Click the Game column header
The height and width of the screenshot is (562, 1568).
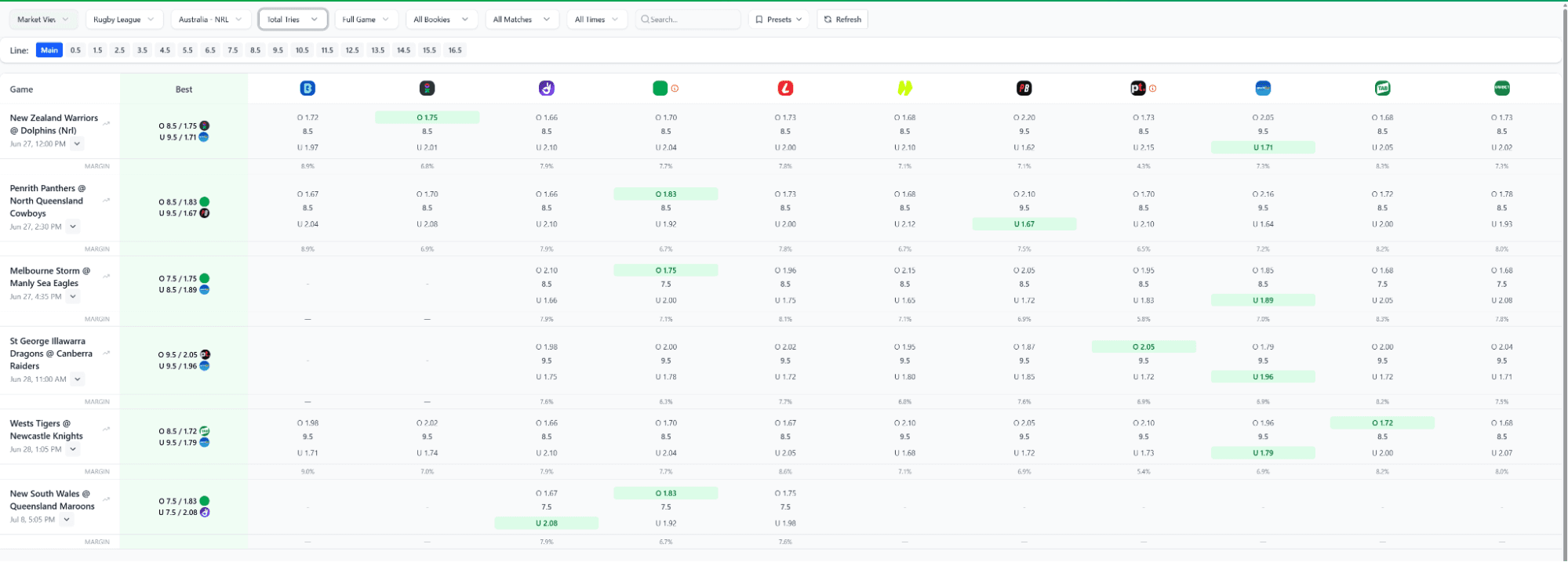(x=22, y=89)
